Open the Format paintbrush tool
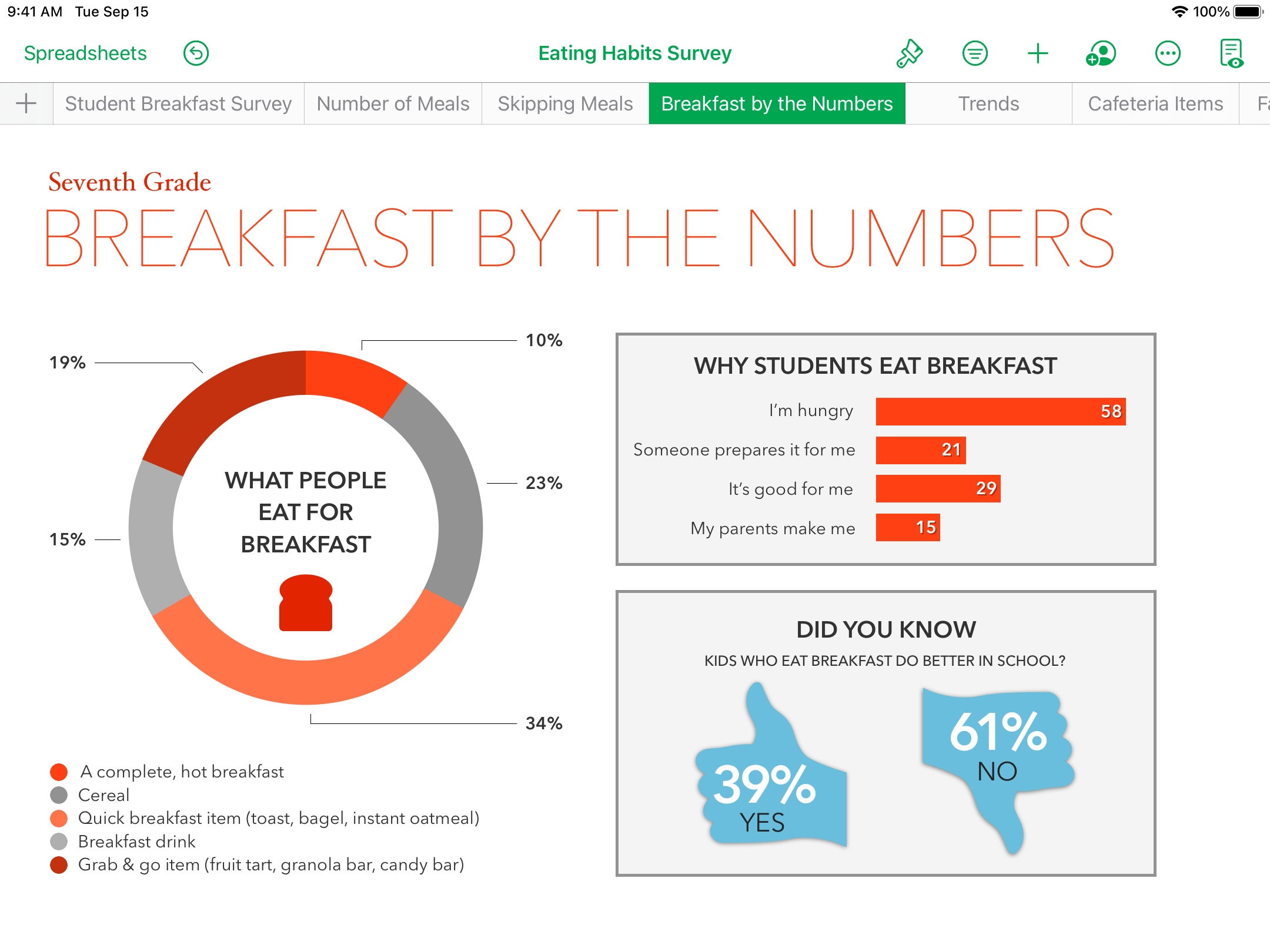 [909, 53]
